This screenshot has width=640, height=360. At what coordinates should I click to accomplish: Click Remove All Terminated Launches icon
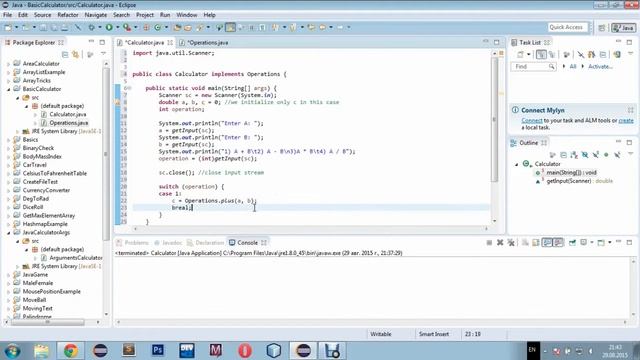(x=511, y=242)
